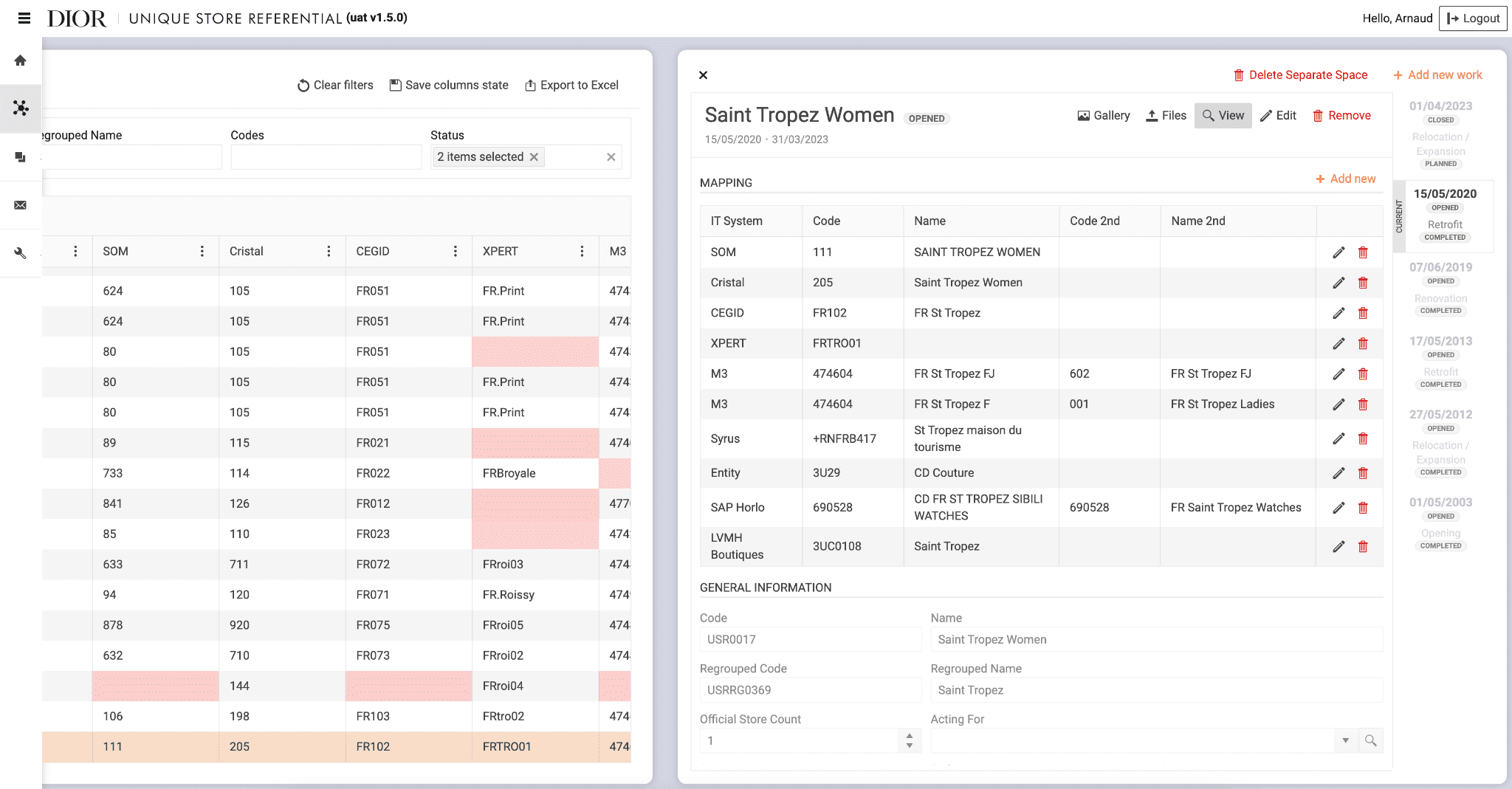Click Export to Excel
Viewport: 1512px width, 789px height.
(571, 86)
